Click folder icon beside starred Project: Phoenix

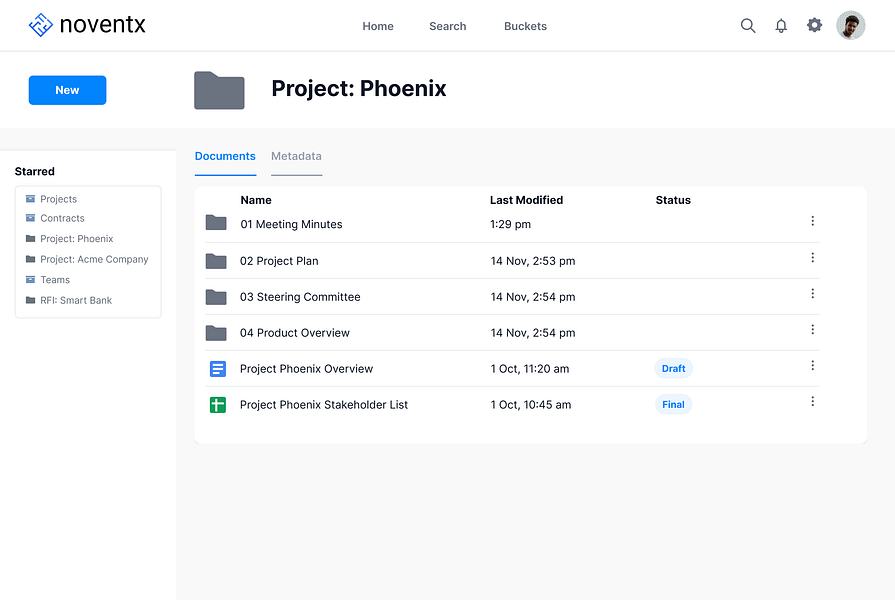coord(30,239)
